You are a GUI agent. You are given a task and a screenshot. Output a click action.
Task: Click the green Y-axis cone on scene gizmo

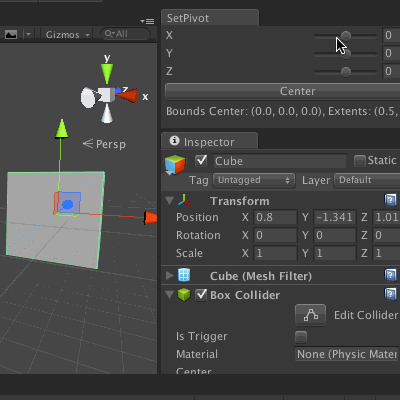[107, 74]
